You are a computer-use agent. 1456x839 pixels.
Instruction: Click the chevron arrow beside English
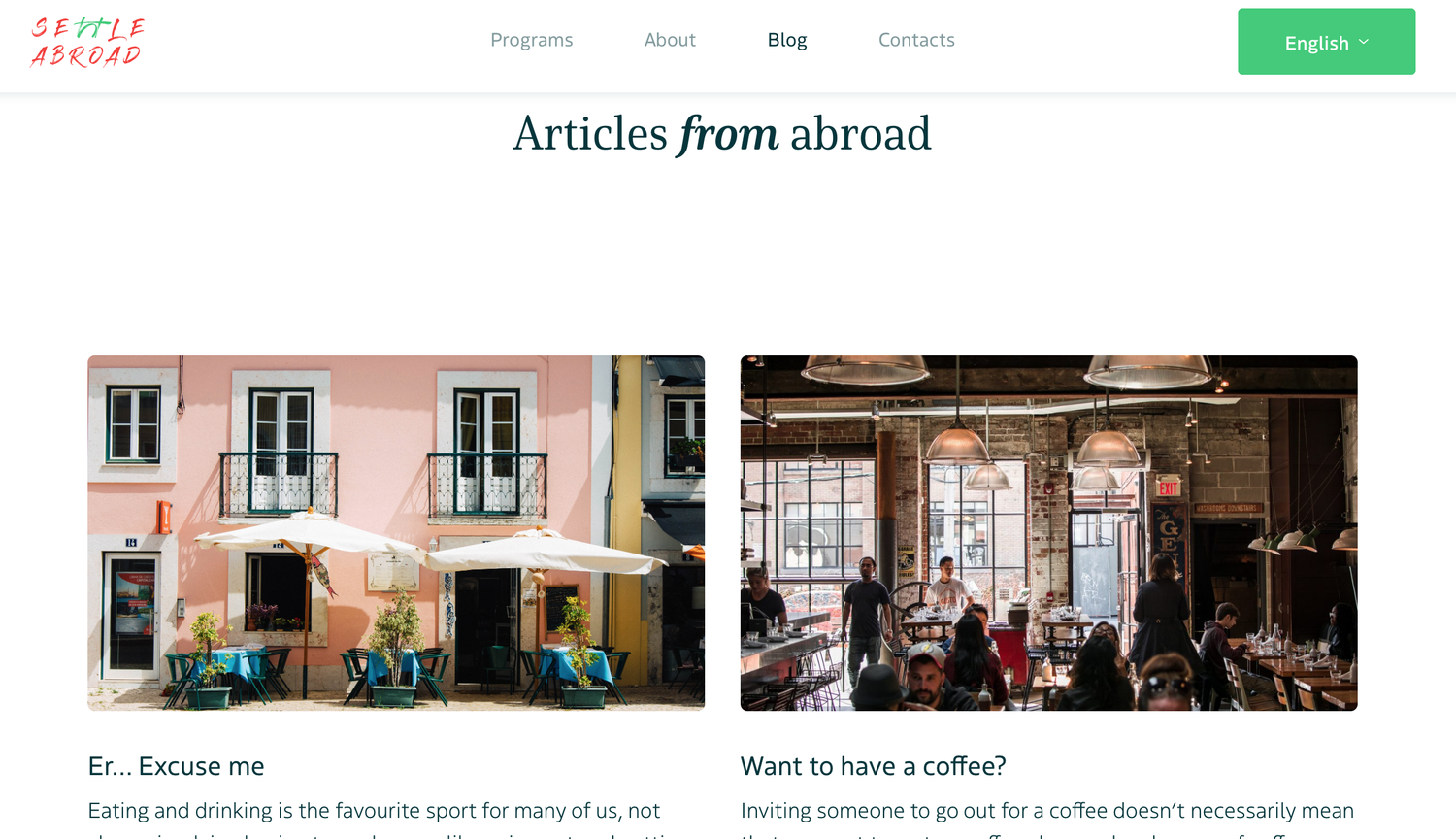[1364, 42]
